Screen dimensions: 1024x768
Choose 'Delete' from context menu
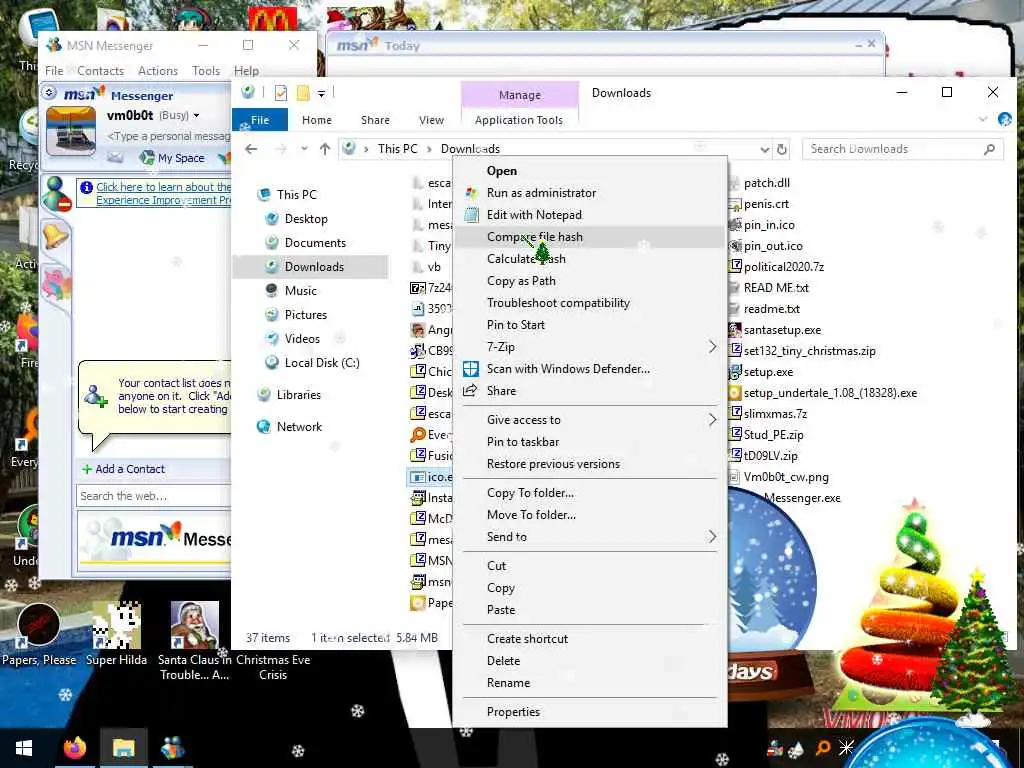tap(503, 661)
